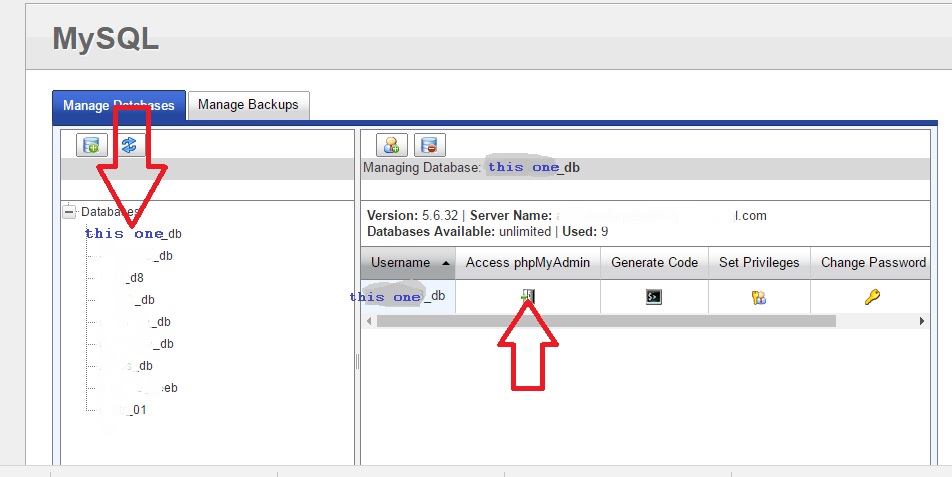Select the 'this one_db' username cell
The height and width of the screenshot is (477, 952).
(408, 296)
